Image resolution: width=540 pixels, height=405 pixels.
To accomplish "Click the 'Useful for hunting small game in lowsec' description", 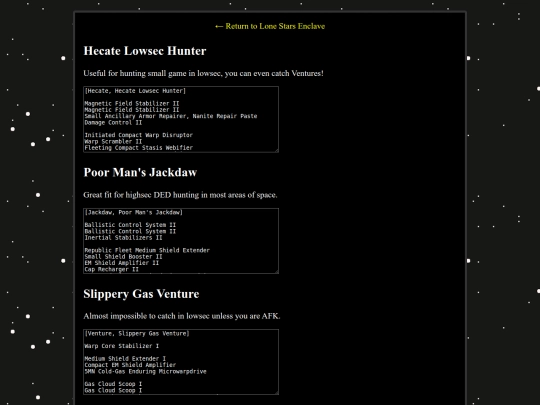I will coord(204,73).
